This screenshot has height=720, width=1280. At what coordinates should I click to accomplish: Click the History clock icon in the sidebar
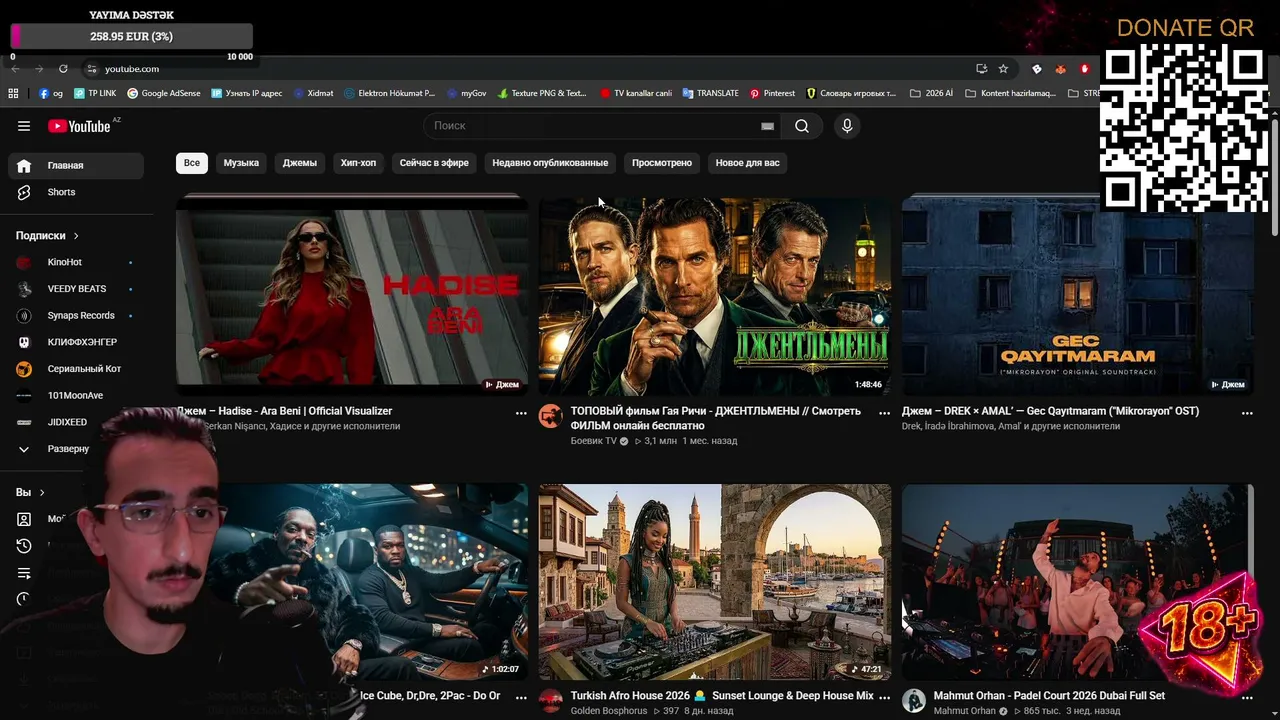point(24,546)
